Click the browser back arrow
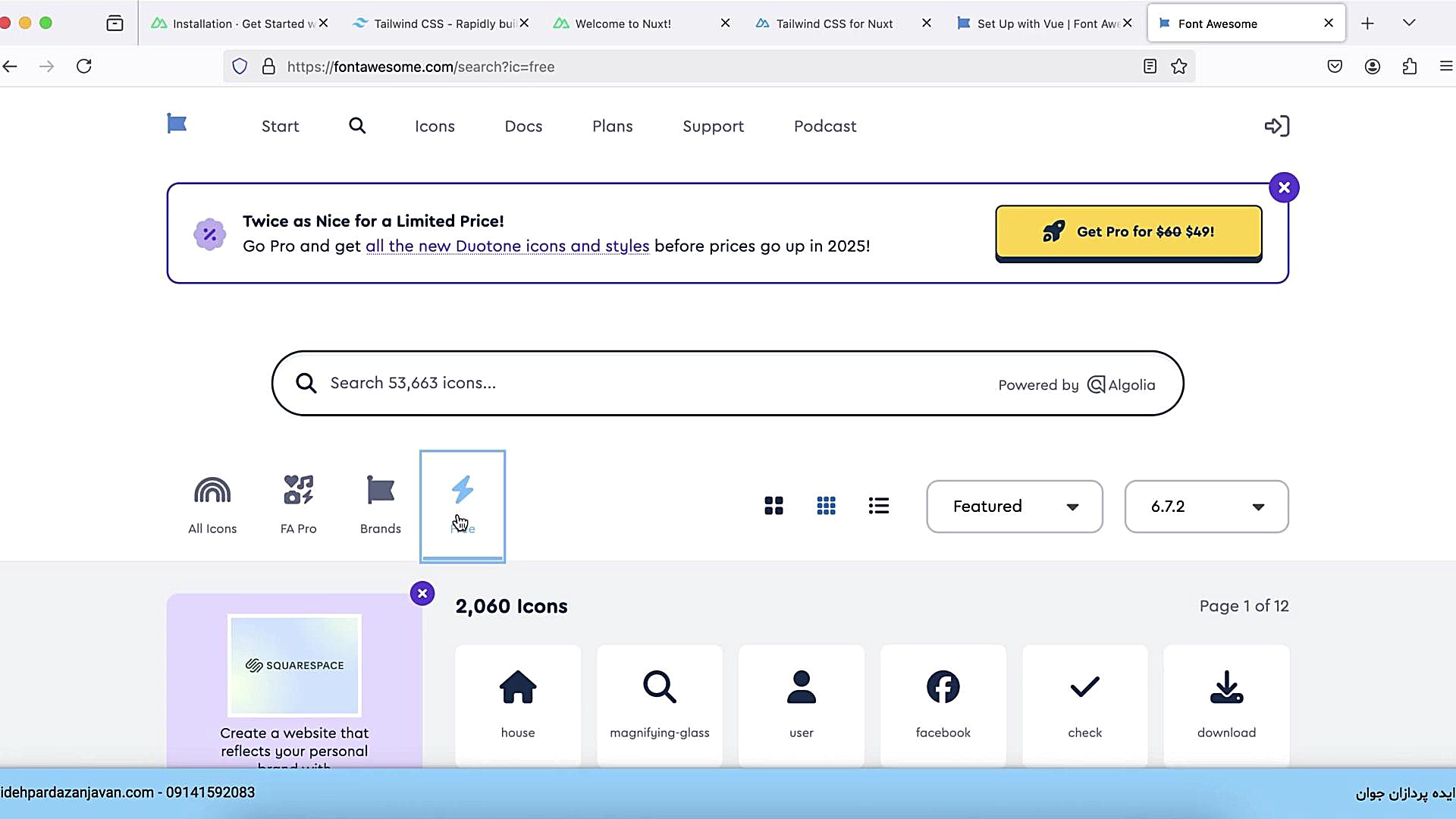Viewport: 1456px width, 819px height. (10, 67)
